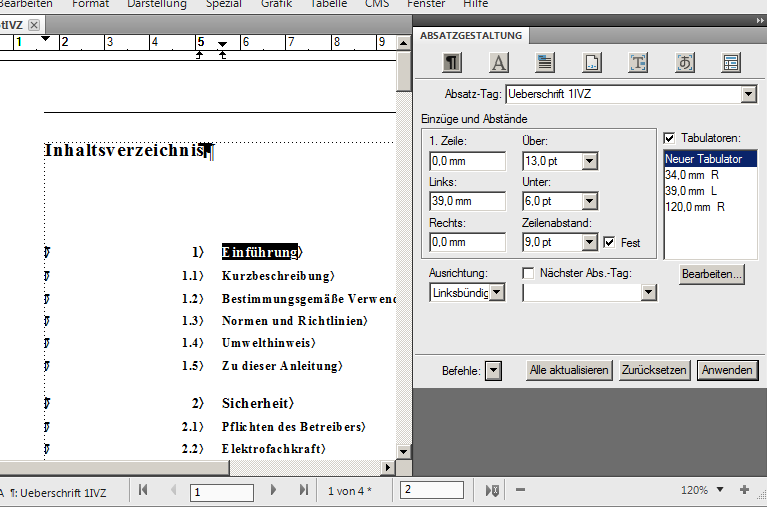Open the Table Cell properties icon
The image size is (767, 507).
point(731,63)
